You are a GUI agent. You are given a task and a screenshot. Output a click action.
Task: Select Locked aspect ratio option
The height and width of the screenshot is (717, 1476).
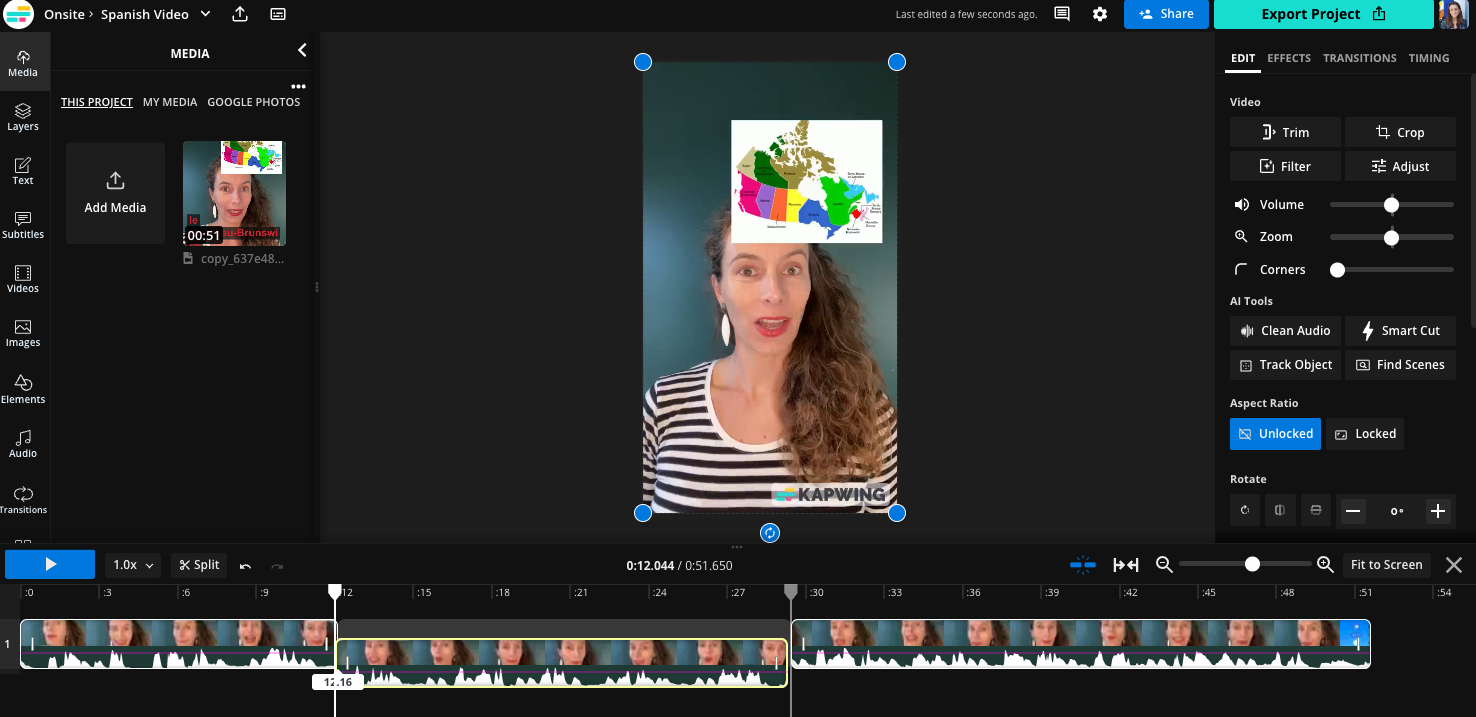1365,434
